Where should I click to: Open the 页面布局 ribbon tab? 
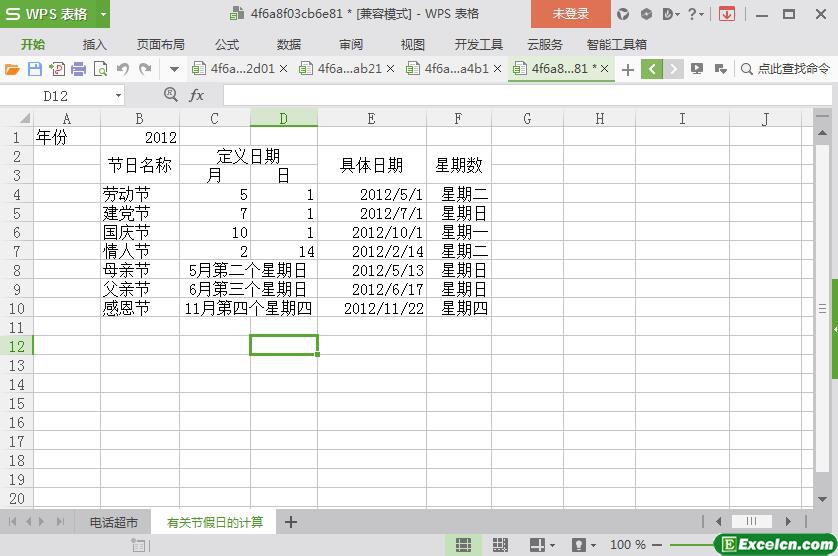coord(160,44)
